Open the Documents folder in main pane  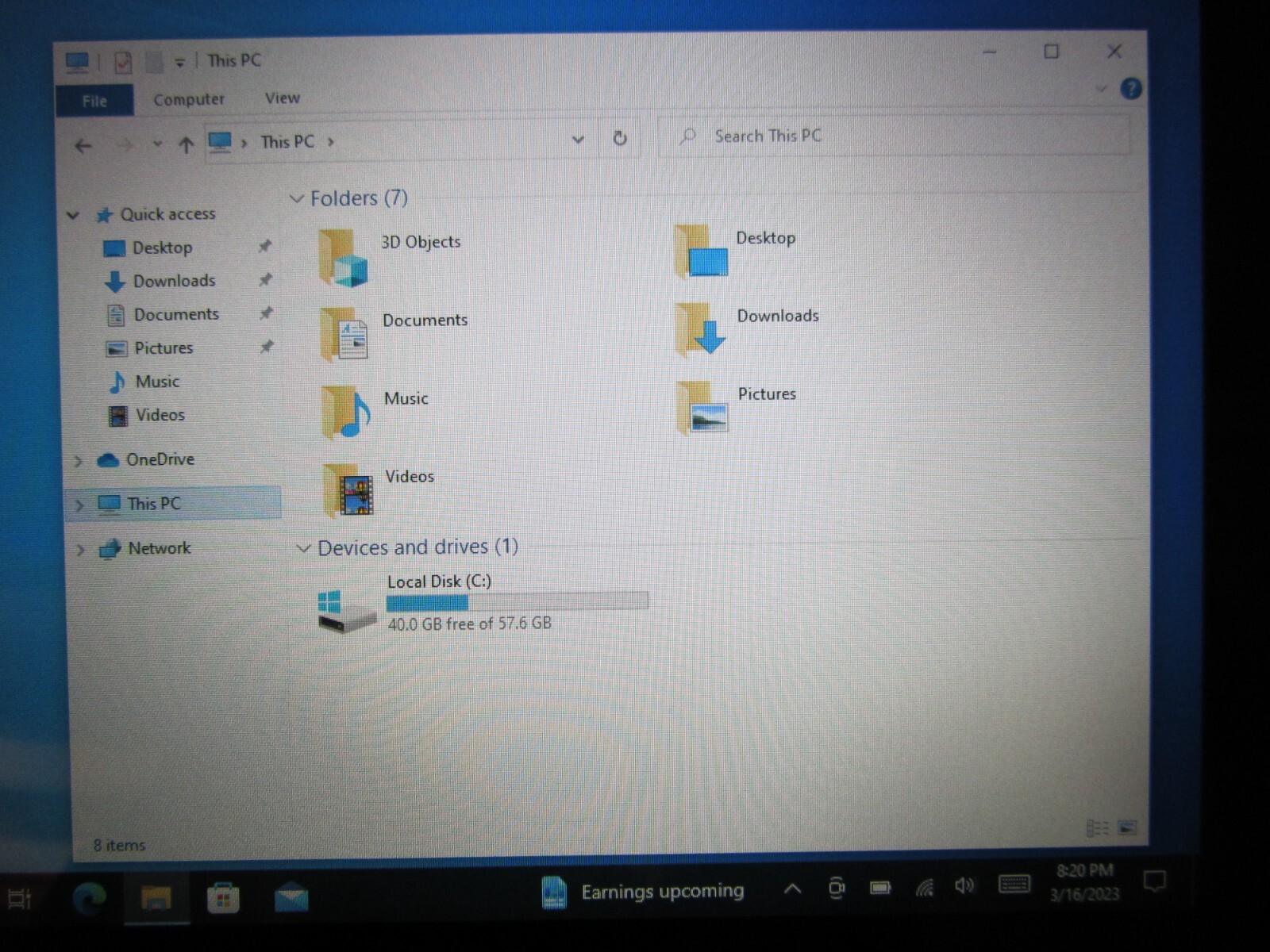pyautogui.click(x=344, y=334)
